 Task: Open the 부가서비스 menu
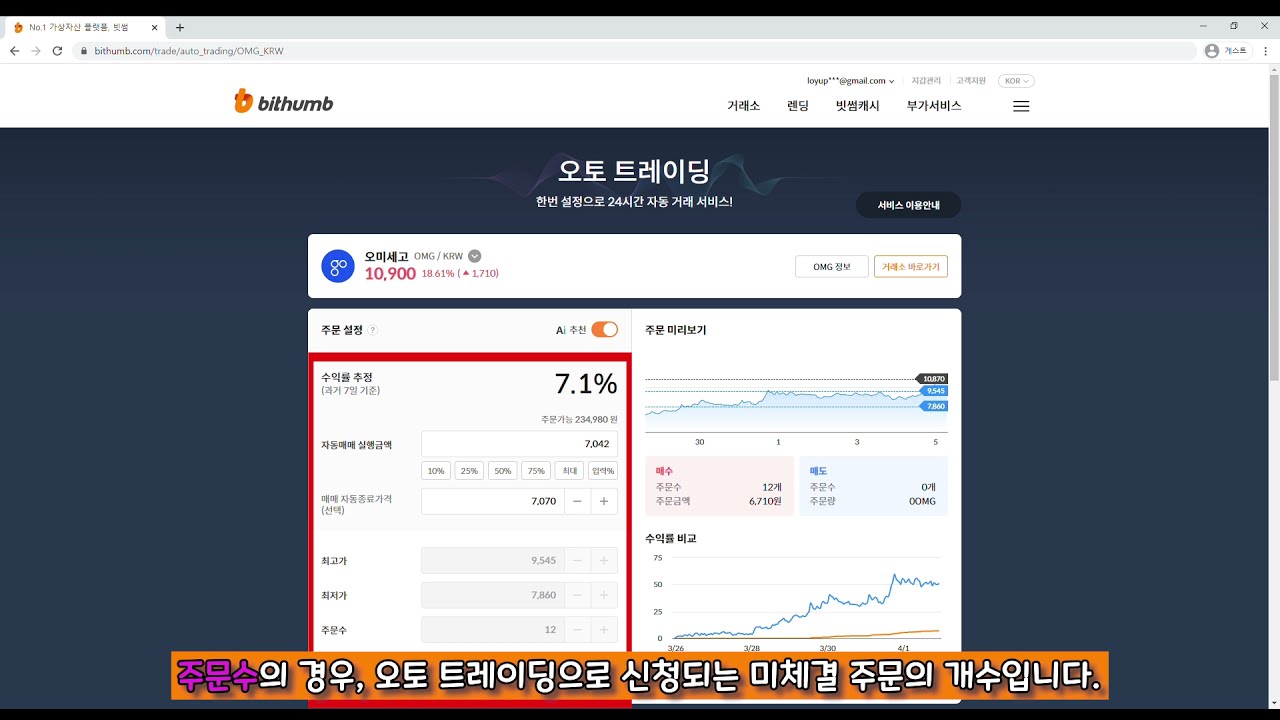934,106
